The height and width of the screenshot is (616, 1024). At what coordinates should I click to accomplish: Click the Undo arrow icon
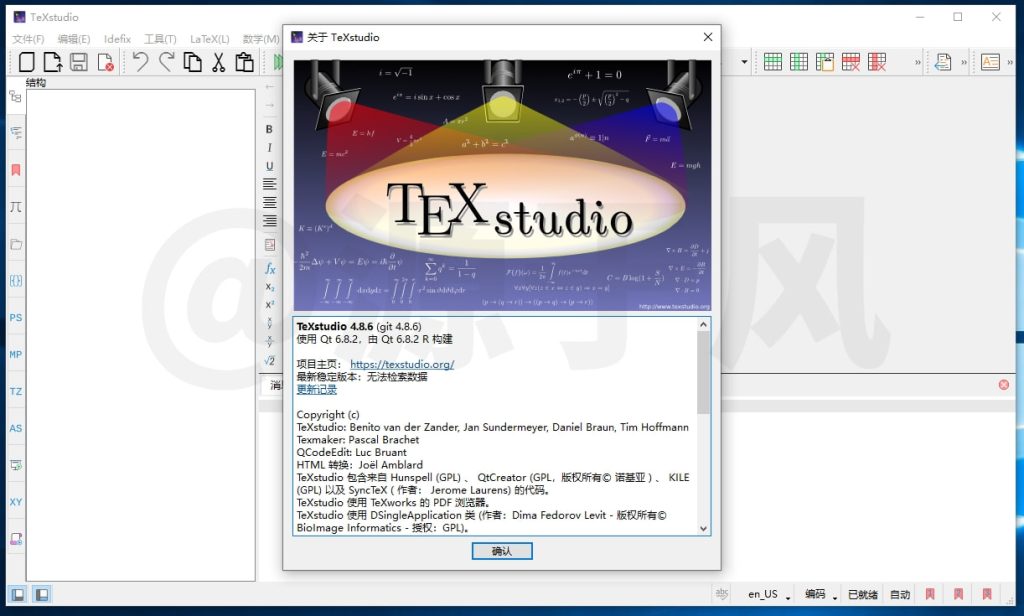140,62
